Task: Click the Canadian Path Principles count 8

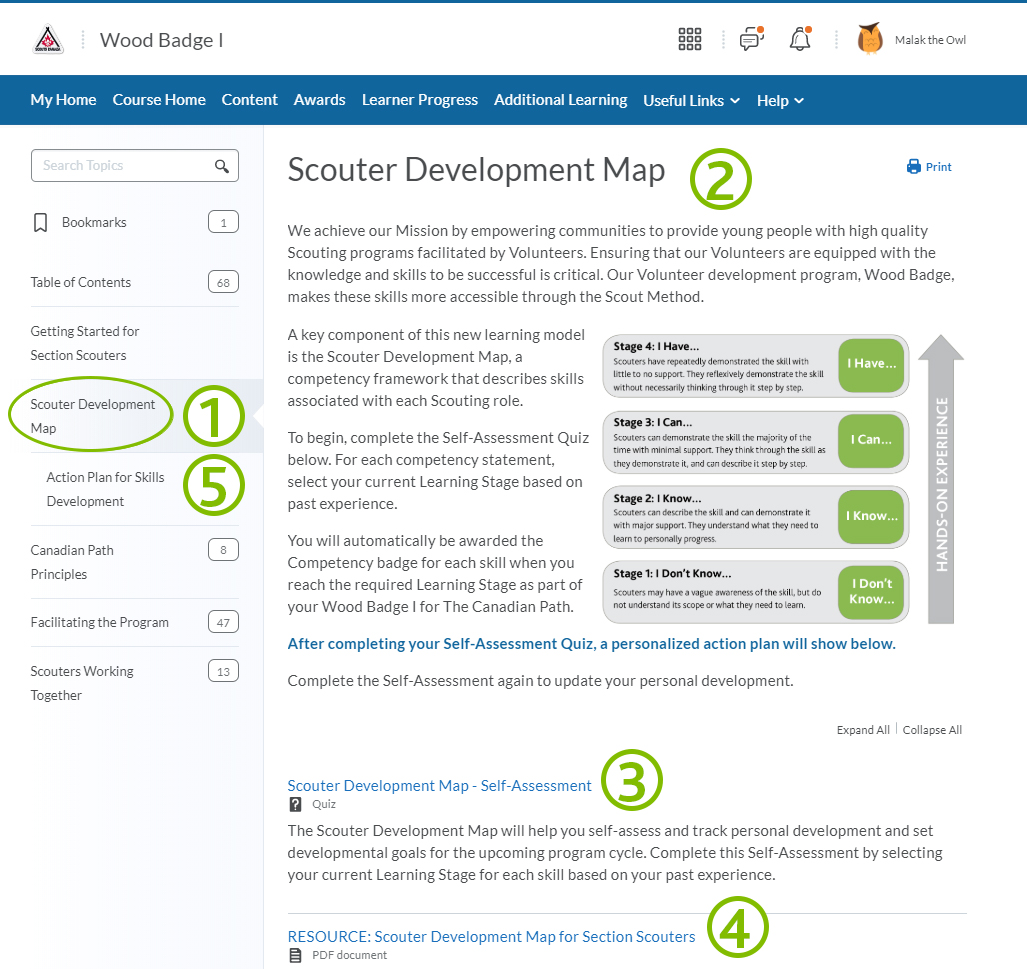Action: pyautogui.click(x=223, y=550)
